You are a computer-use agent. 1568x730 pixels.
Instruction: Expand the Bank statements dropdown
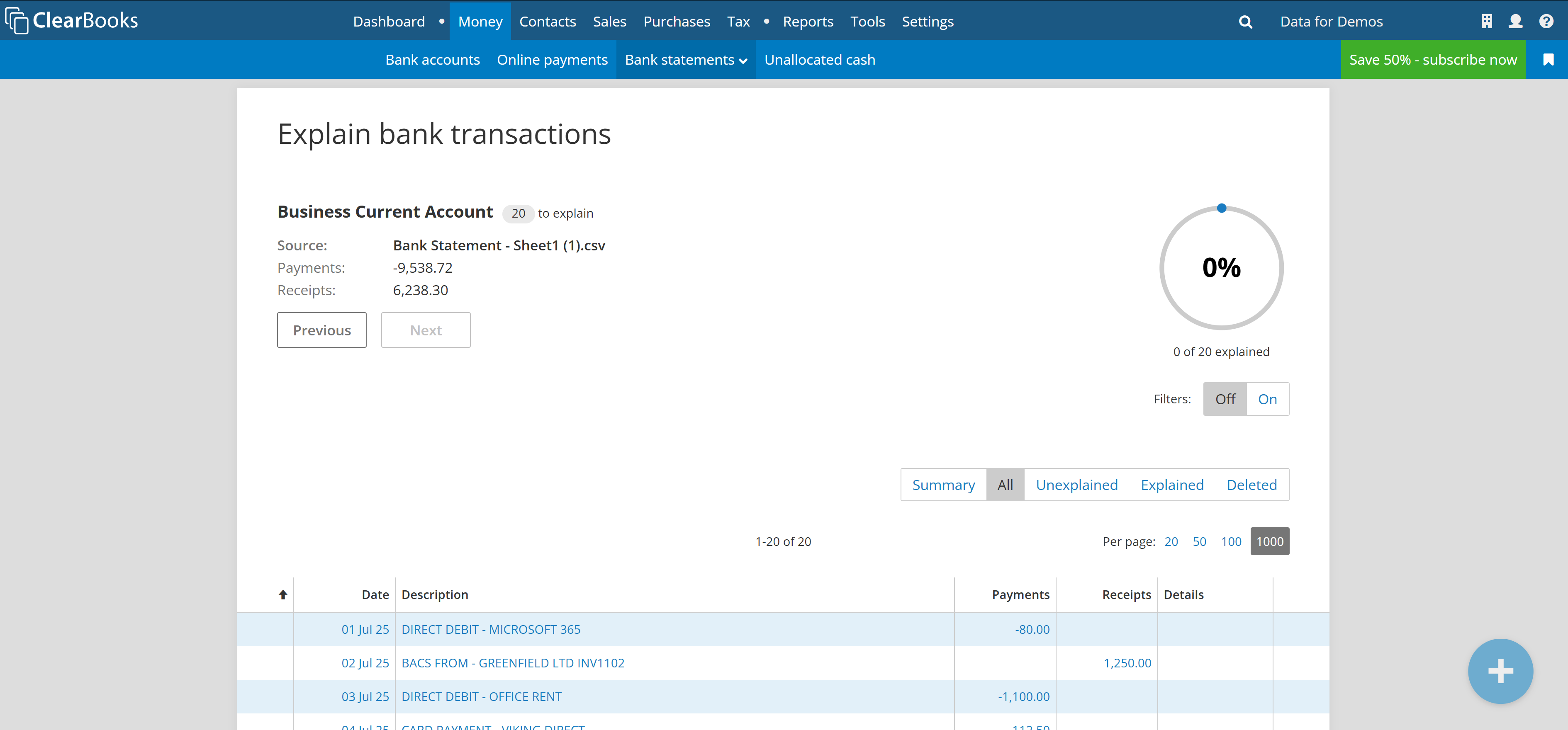(x=685, y=60)
